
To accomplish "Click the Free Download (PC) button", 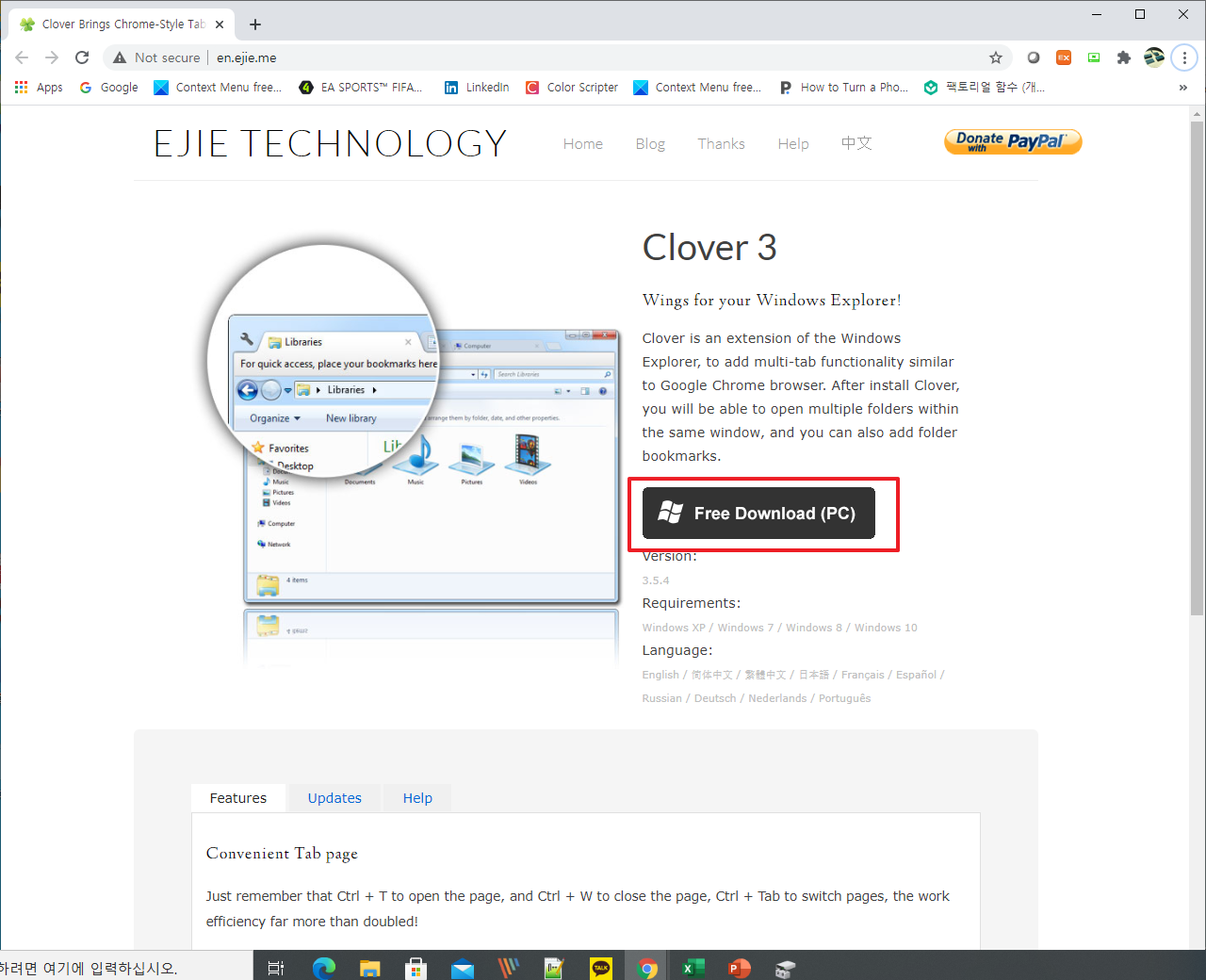I will (x=758, y=513).
